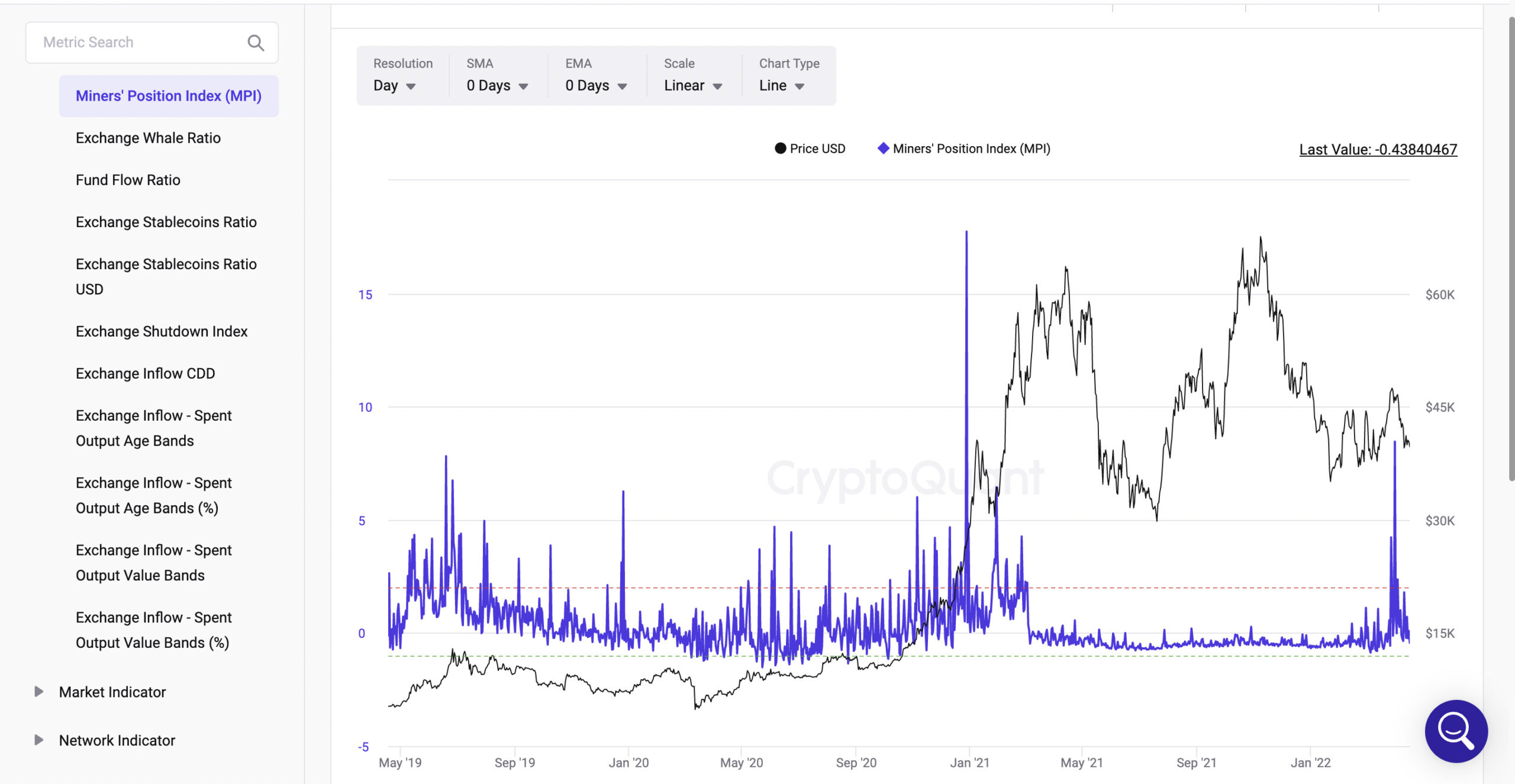Open the Chart Type Line dropdown
Image resolution: width=1515 pixels, height=784 pixels.
[x=782, y=86]
